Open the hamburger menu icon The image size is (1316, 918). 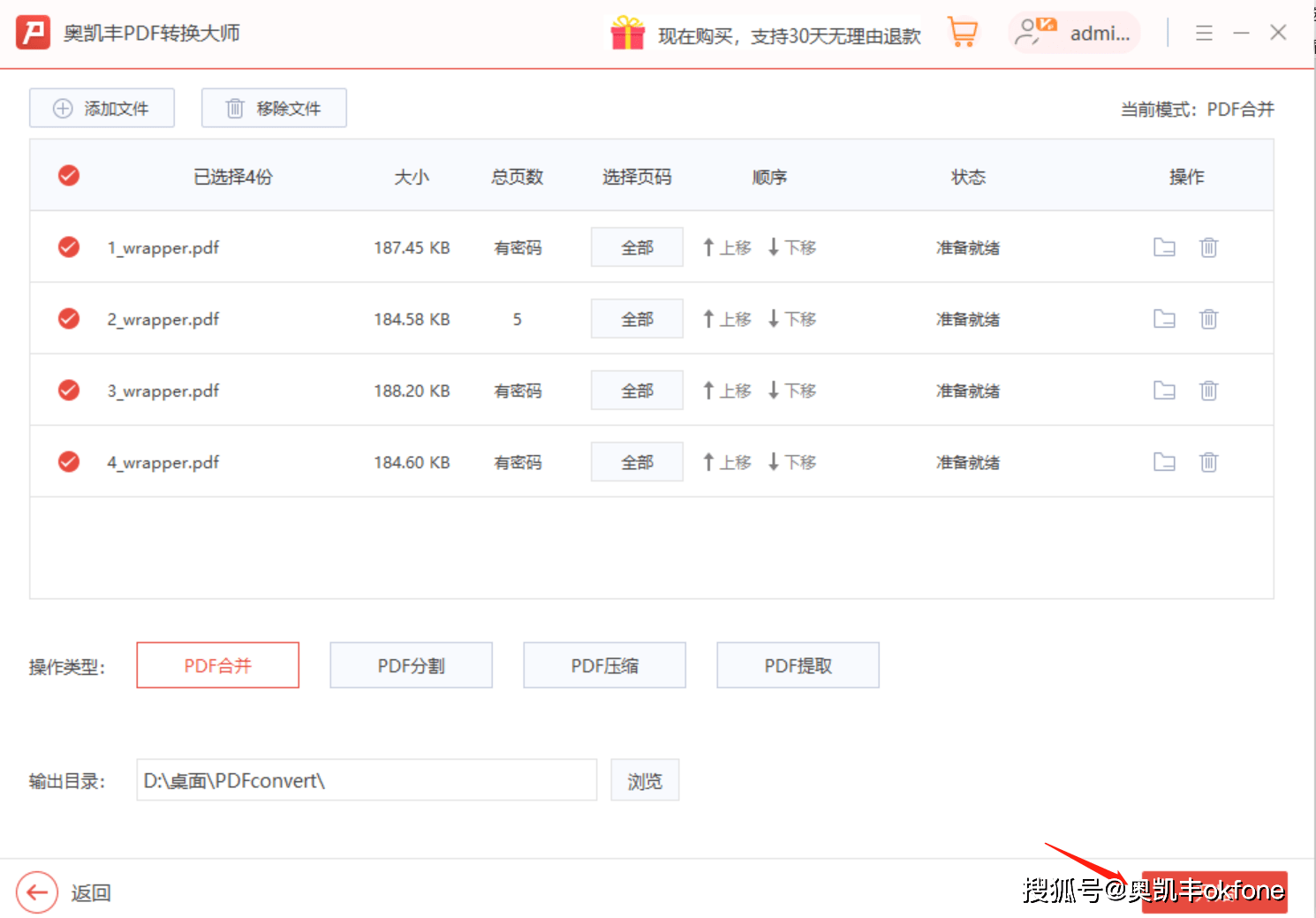coord(1204,34)
